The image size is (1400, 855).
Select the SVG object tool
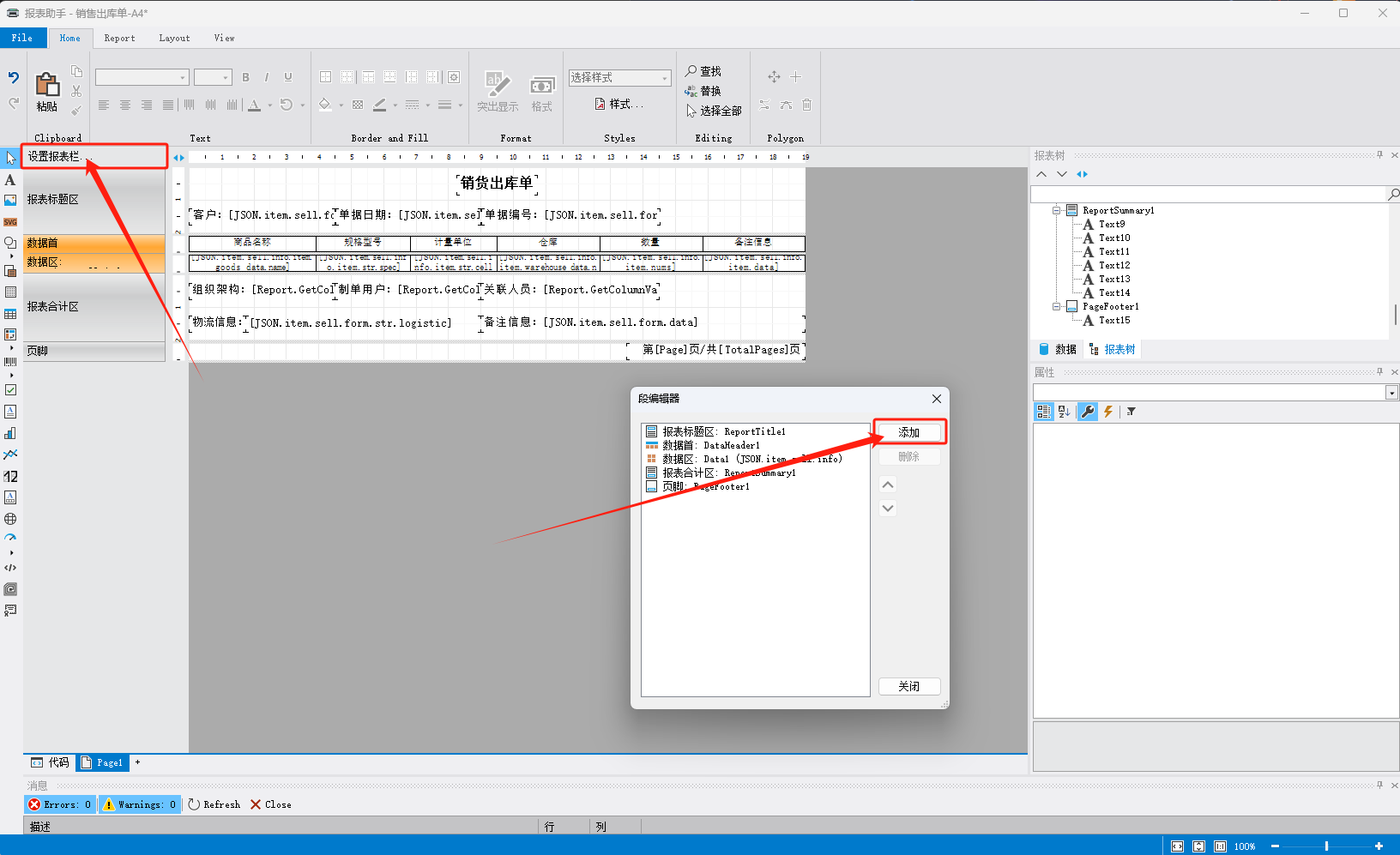pyautogui.click(x=10, y=222)
